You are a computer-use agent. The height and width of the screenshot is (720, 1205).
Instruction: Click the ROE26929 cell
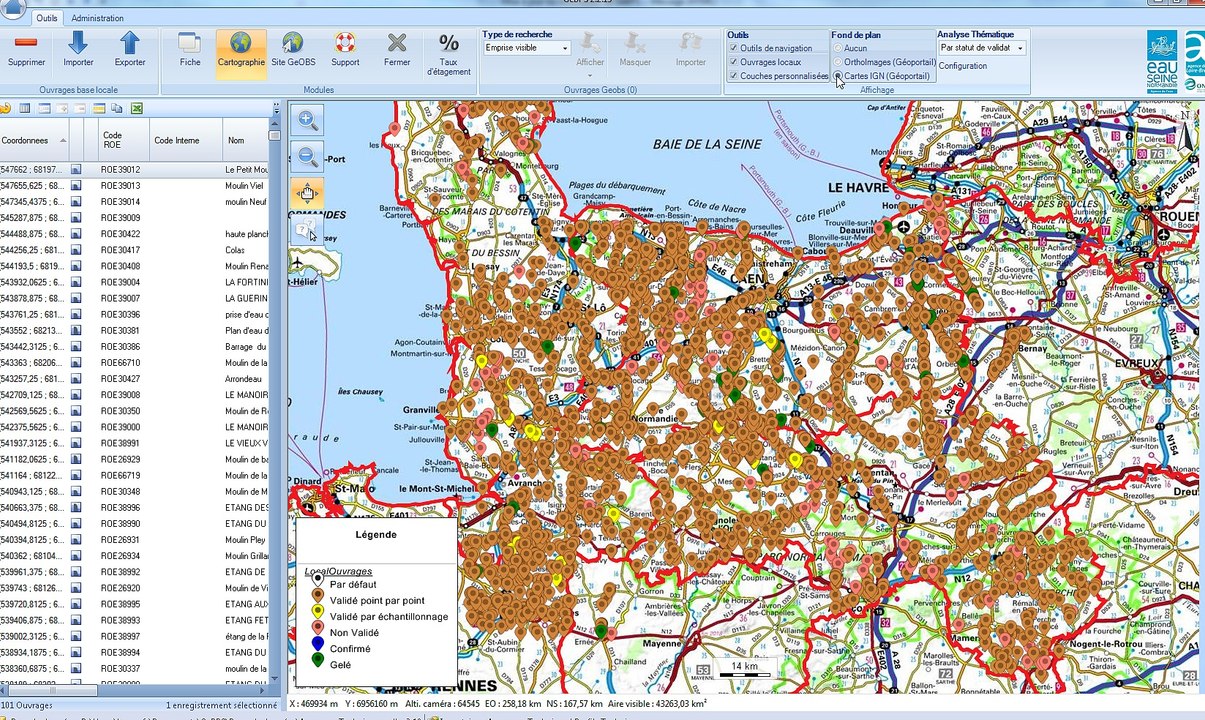(124, 459)
